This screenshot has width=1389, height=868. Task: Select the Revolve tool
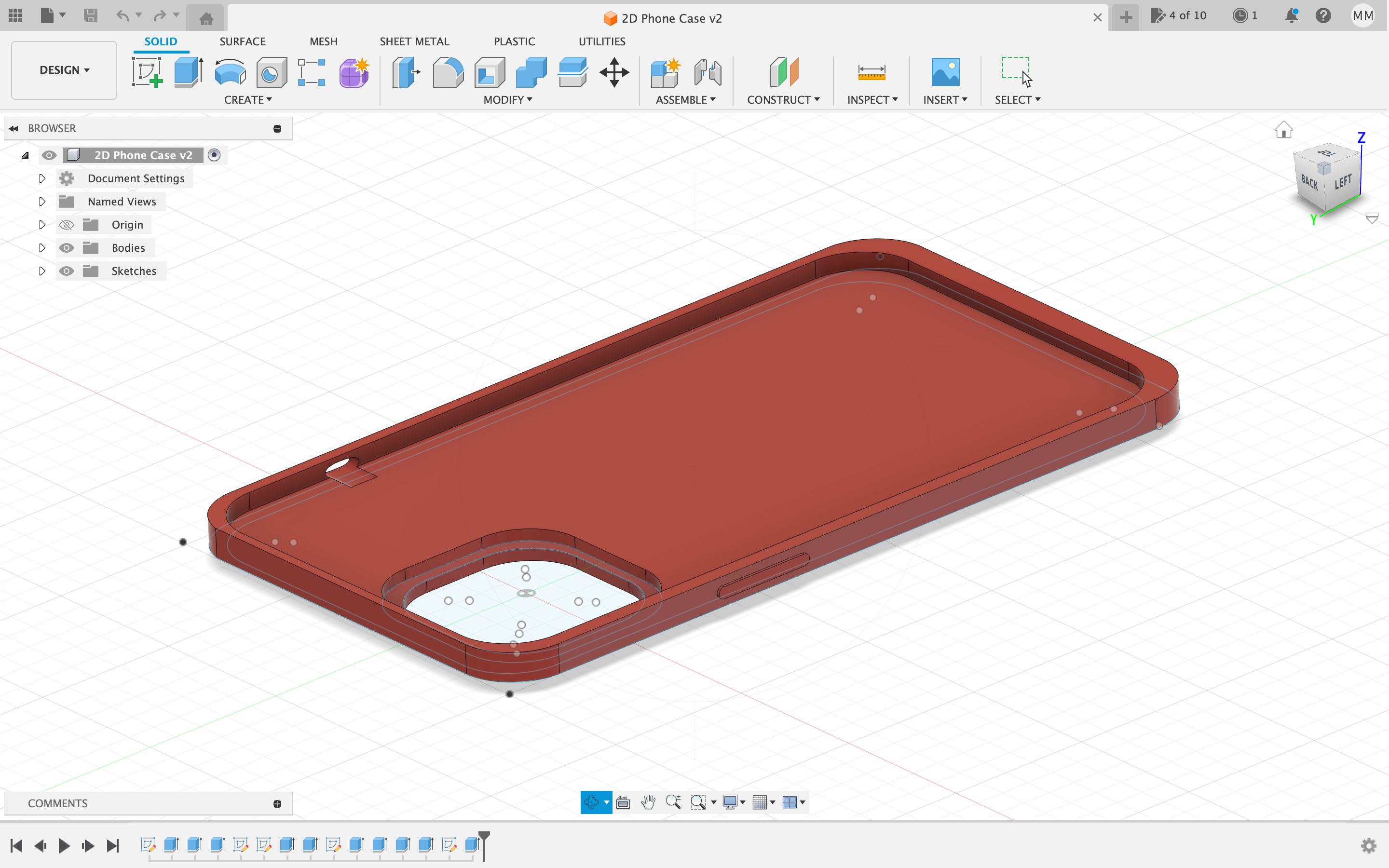tap(230, 72)
